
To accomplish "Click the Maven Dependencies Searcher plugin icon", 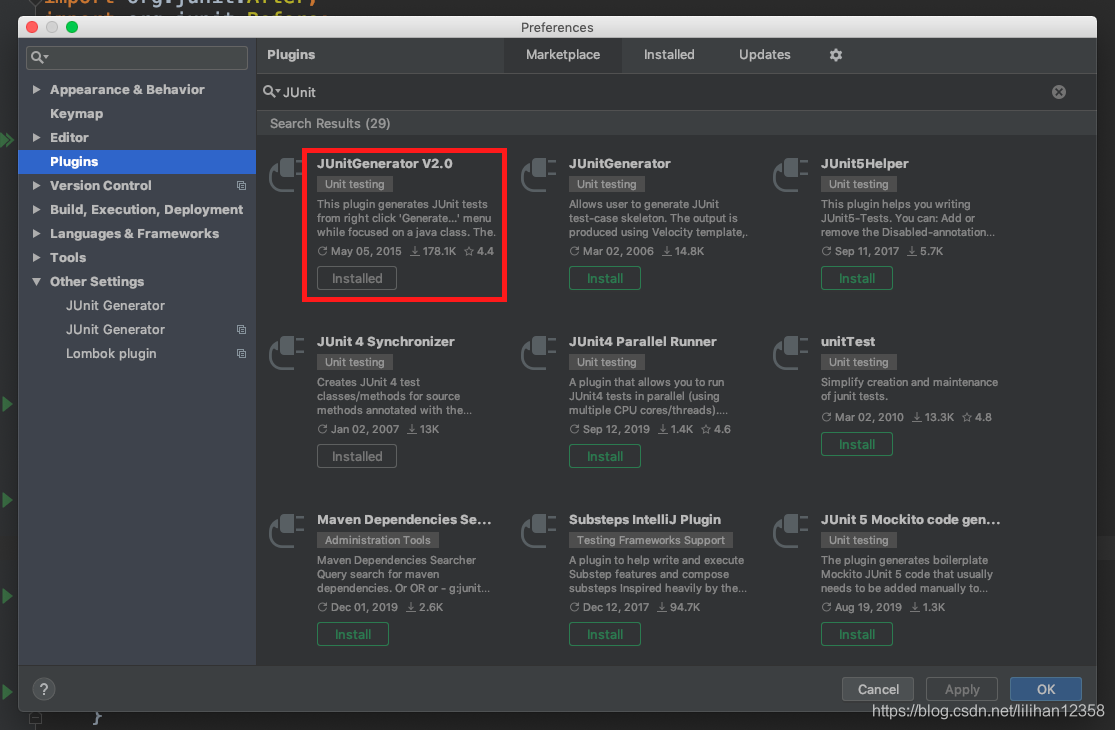I will [286, 531].
